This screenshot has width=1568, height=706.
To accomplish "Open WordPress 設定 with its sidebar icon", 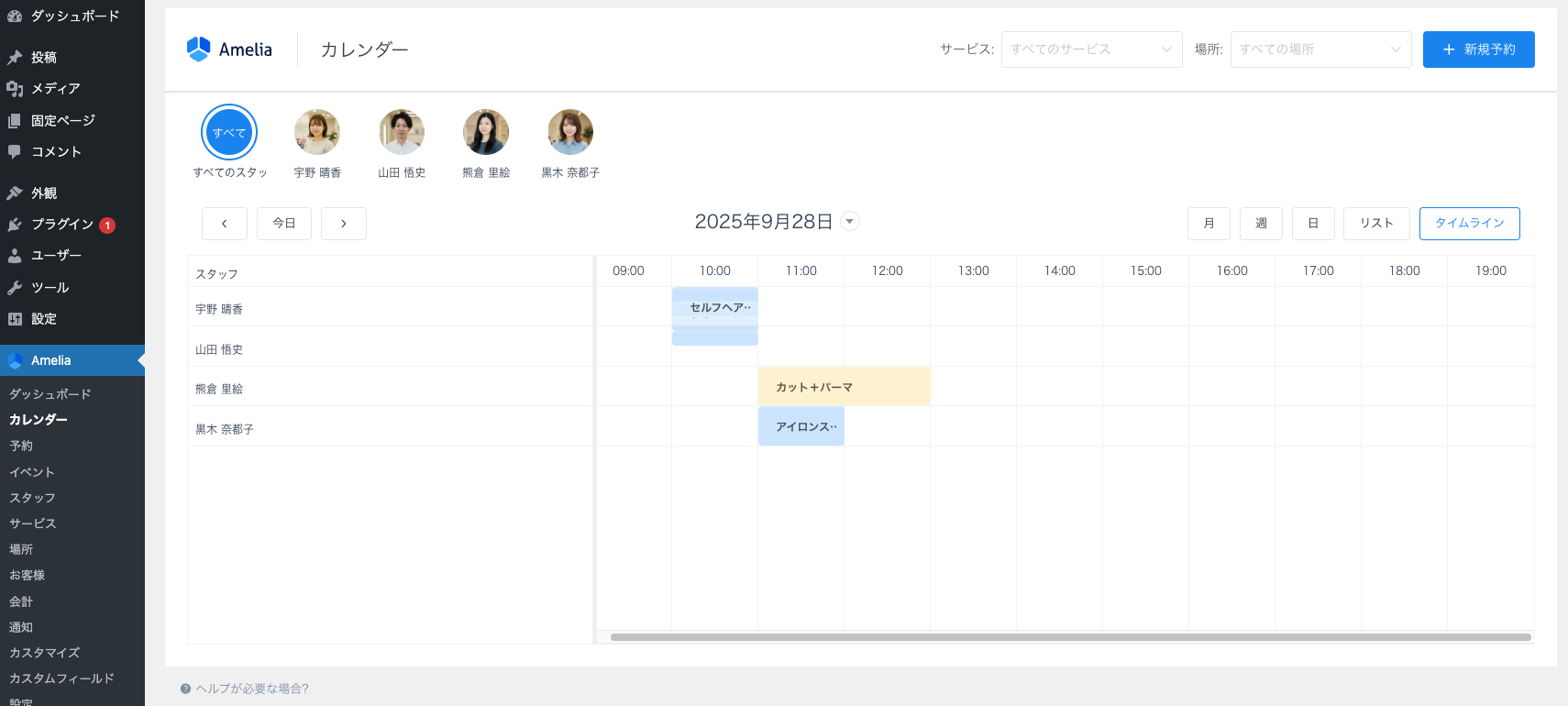I will 15,319.
